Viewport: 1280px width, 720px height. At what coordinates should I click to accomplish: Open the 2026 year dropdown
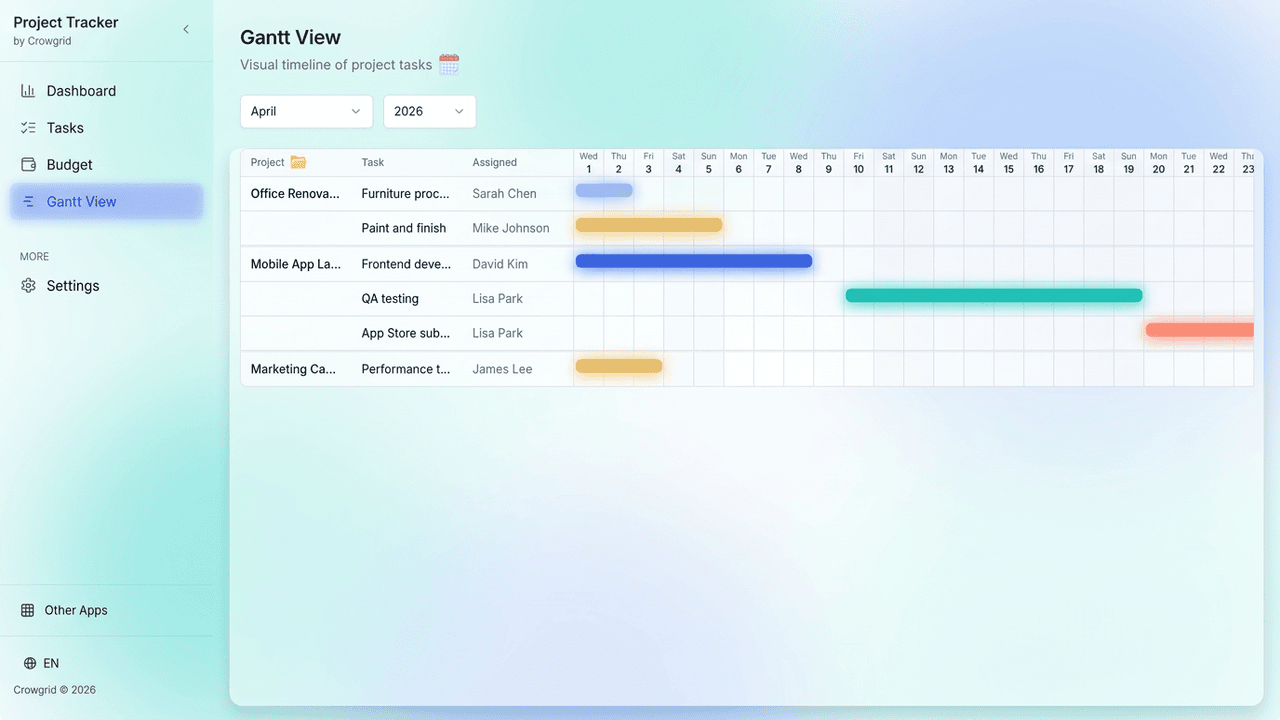point(429,111)
